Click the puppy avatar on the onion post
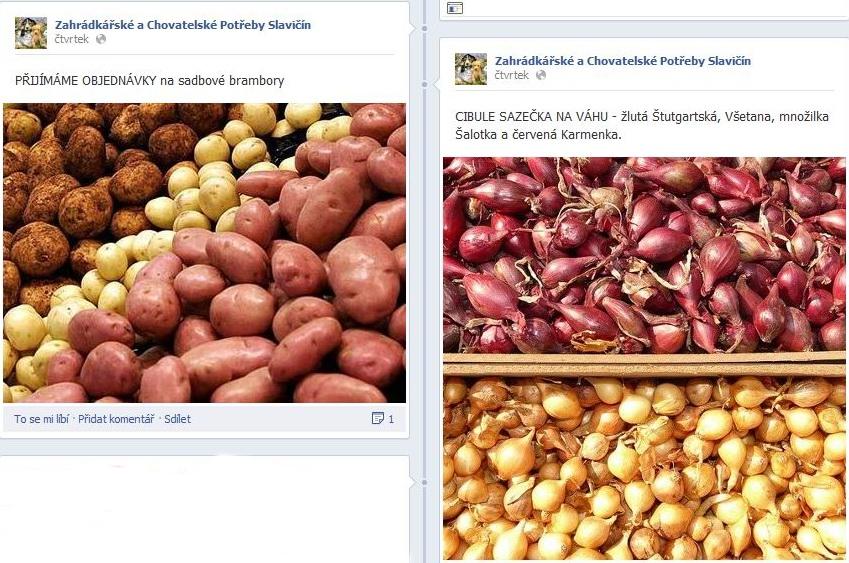 pyautogui.click(x=471, y=69)
